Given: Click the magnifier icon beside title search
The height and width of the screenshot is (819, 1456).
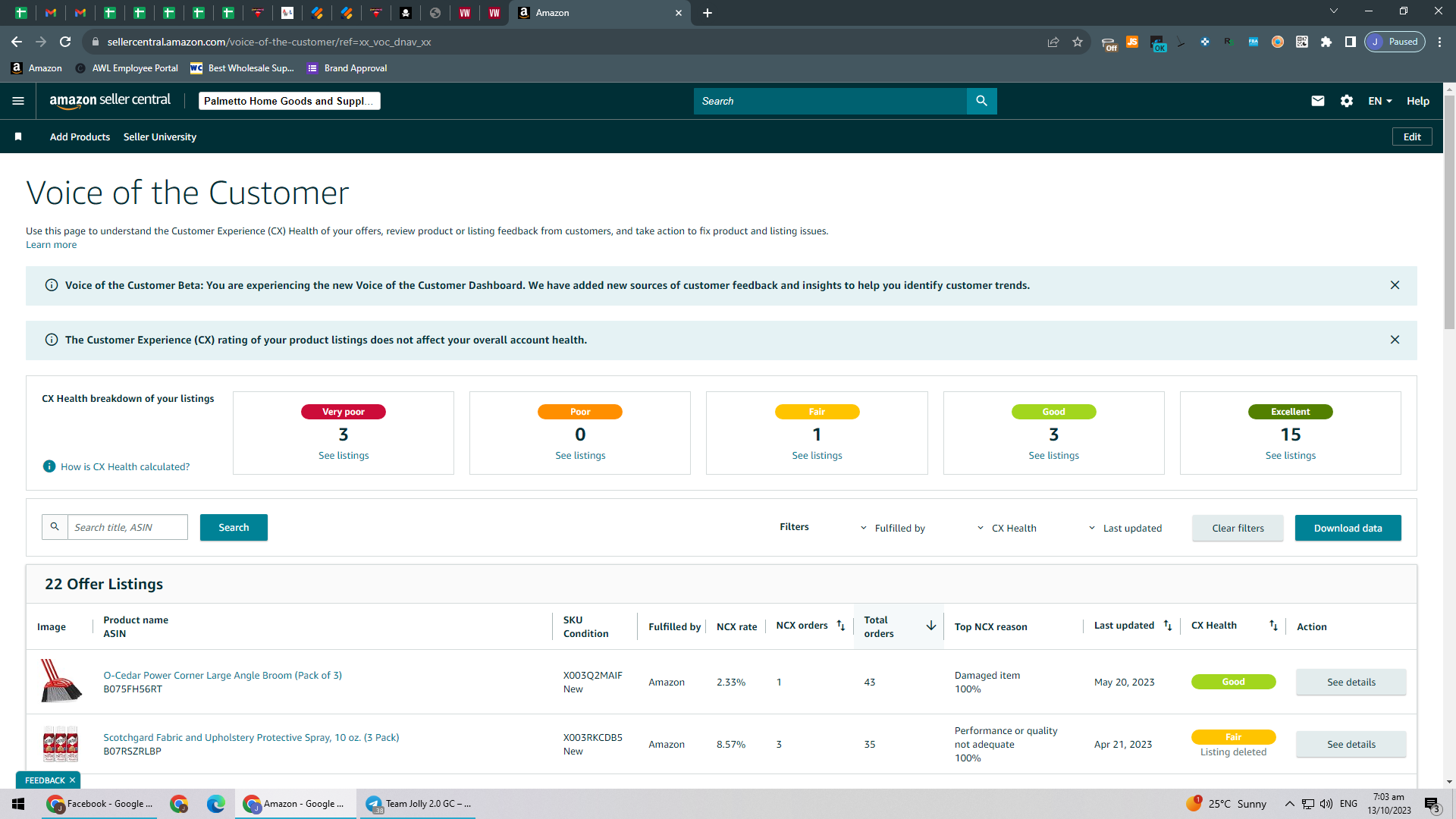Looking at the screenshot, I should 55,527.
